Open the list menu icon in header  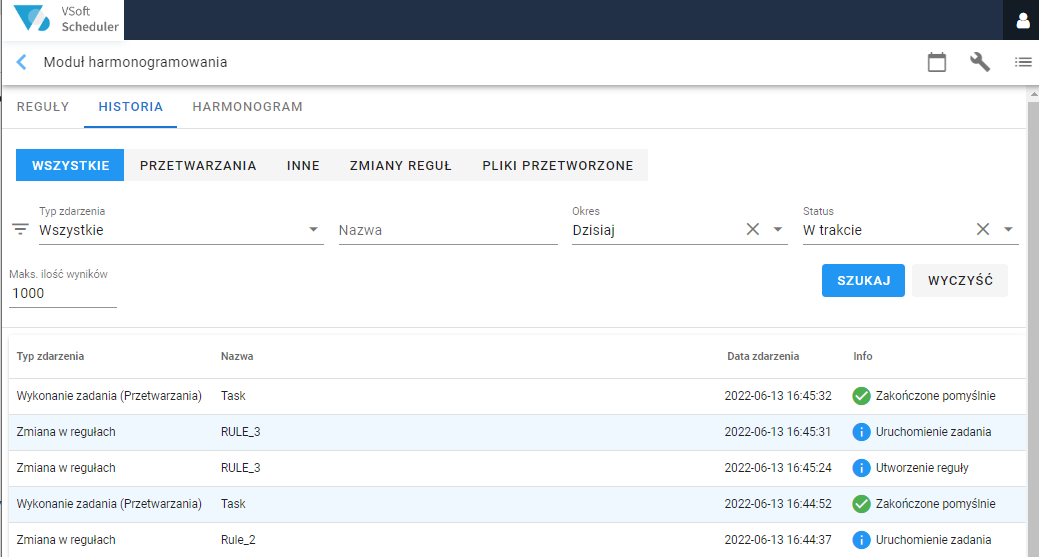1022,62
